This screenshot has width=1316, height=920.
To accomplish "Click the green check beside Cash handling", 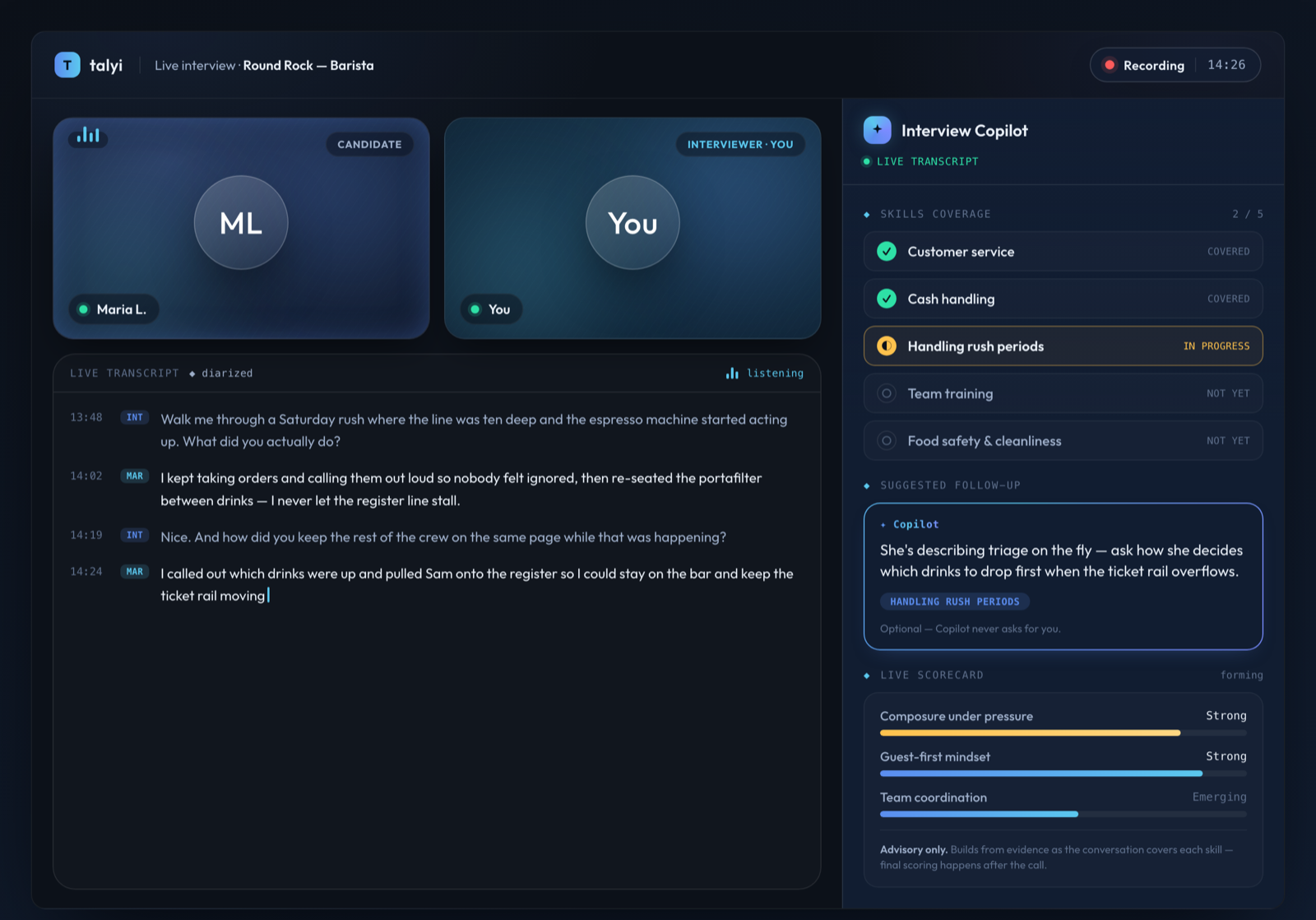I will tap(887, 299).
